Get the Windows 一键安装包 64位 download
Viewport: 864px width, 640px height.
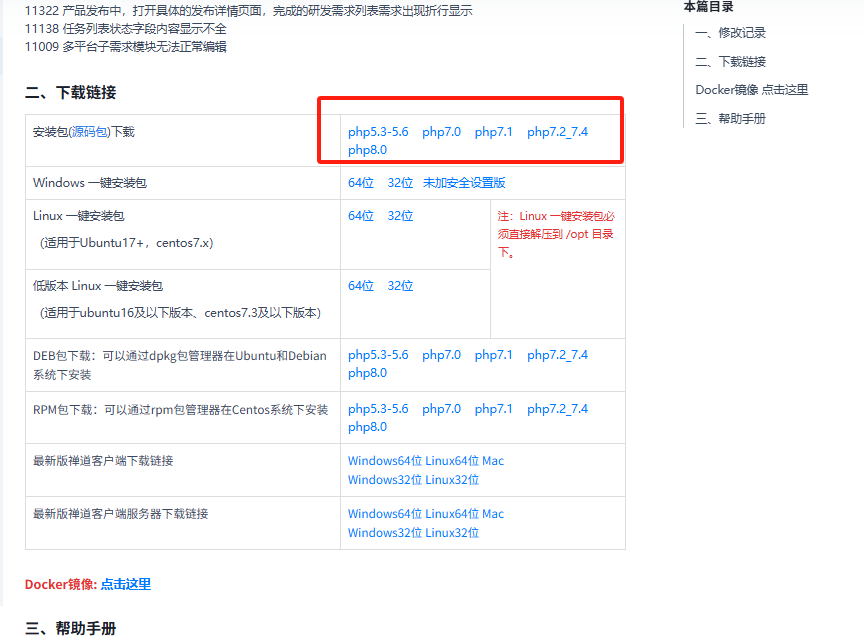[x=361, y=183]
